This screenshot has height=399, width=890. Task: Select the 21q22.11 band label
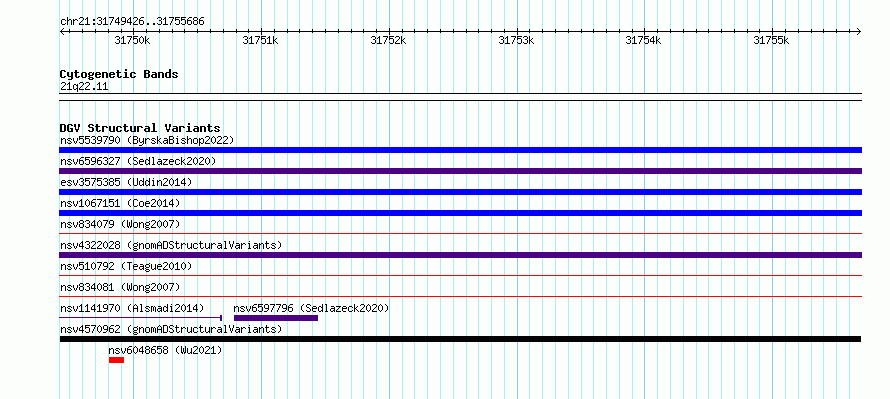84,87
